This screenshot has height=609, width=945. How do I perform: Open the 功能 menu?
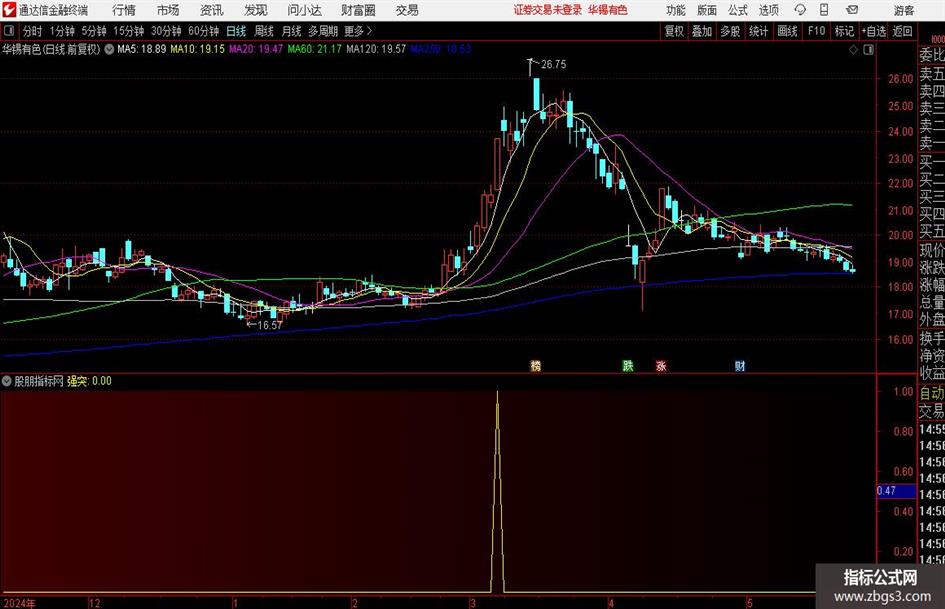(x=676, y=10)
